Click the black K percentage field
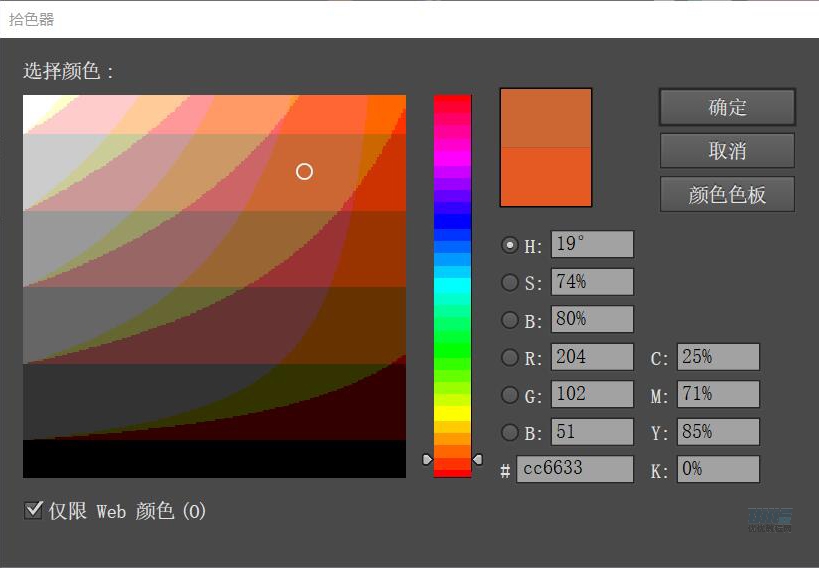The image size is (819, 568). pyautogui.click(x=717, y=469)
